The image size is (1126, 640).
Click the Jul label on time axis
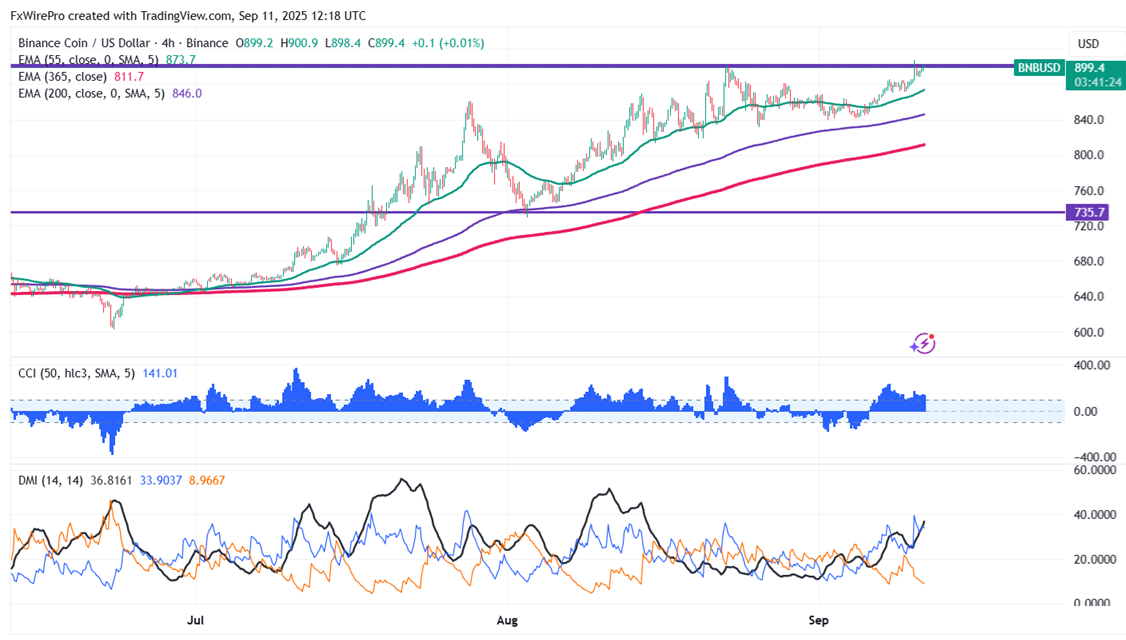point(195,620)
